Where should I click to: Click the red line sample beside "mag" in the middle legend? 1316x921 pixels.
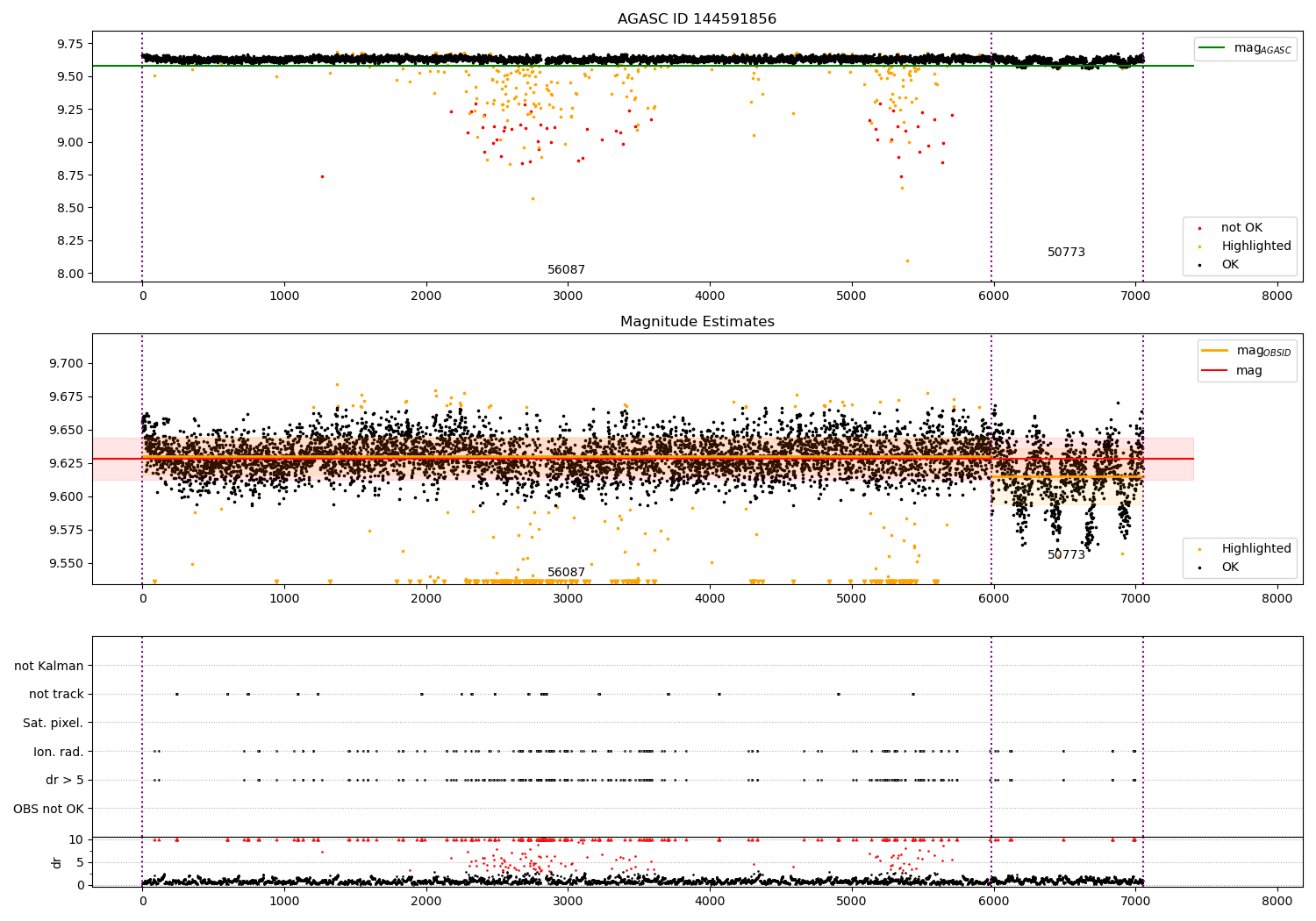1214,371
